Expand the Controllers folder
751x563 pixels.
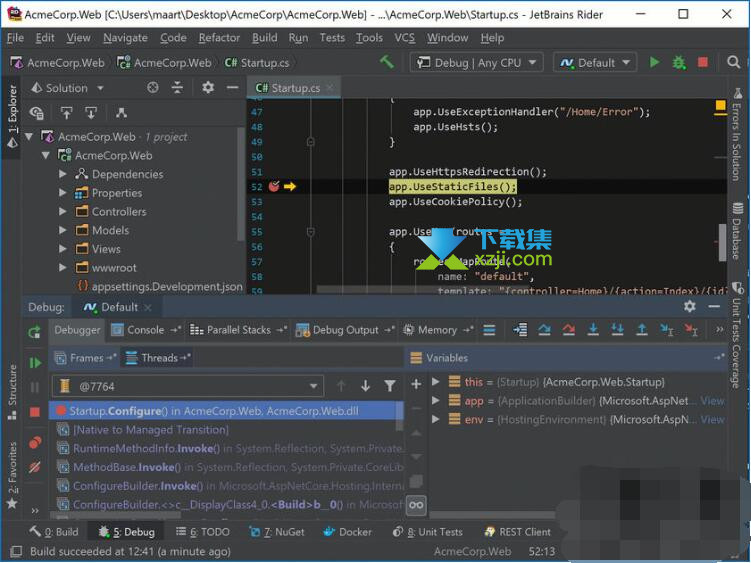click(x=63, y=211)
